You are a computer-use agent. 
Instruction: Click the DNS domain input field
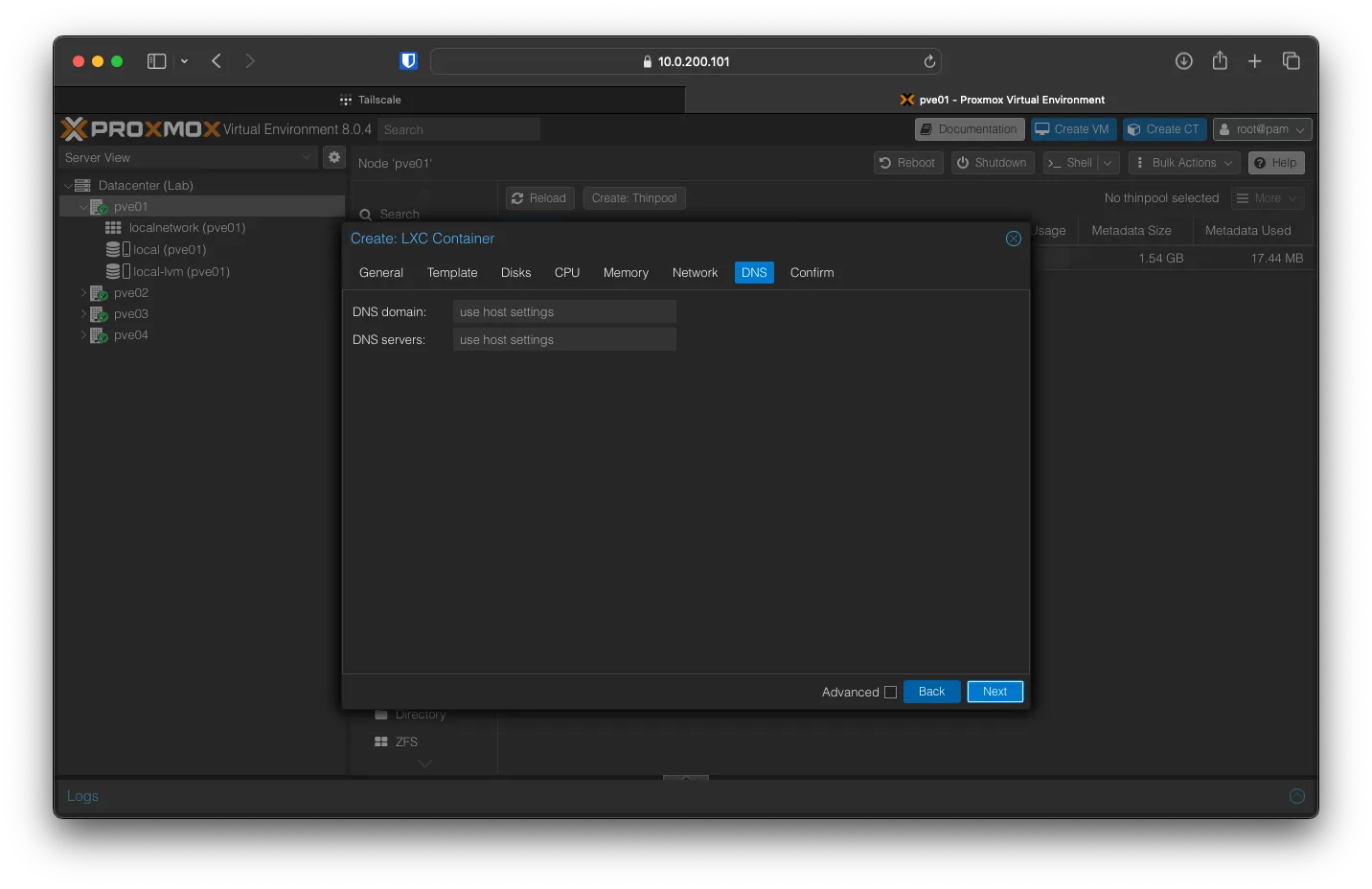[564, 312]
